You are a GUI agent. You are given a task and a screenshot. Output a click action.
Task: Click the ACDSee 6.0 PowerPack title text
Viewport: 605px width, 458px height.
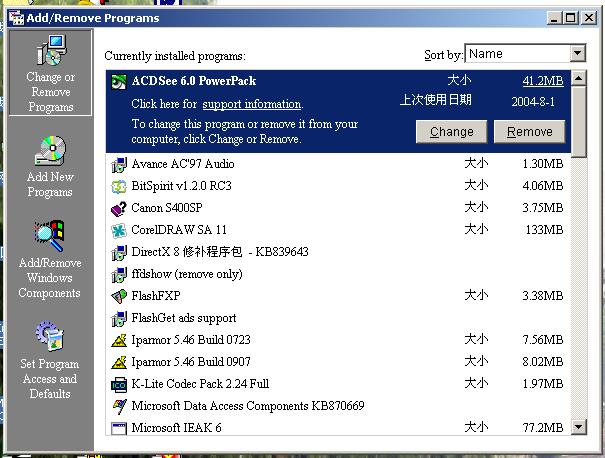194,81
